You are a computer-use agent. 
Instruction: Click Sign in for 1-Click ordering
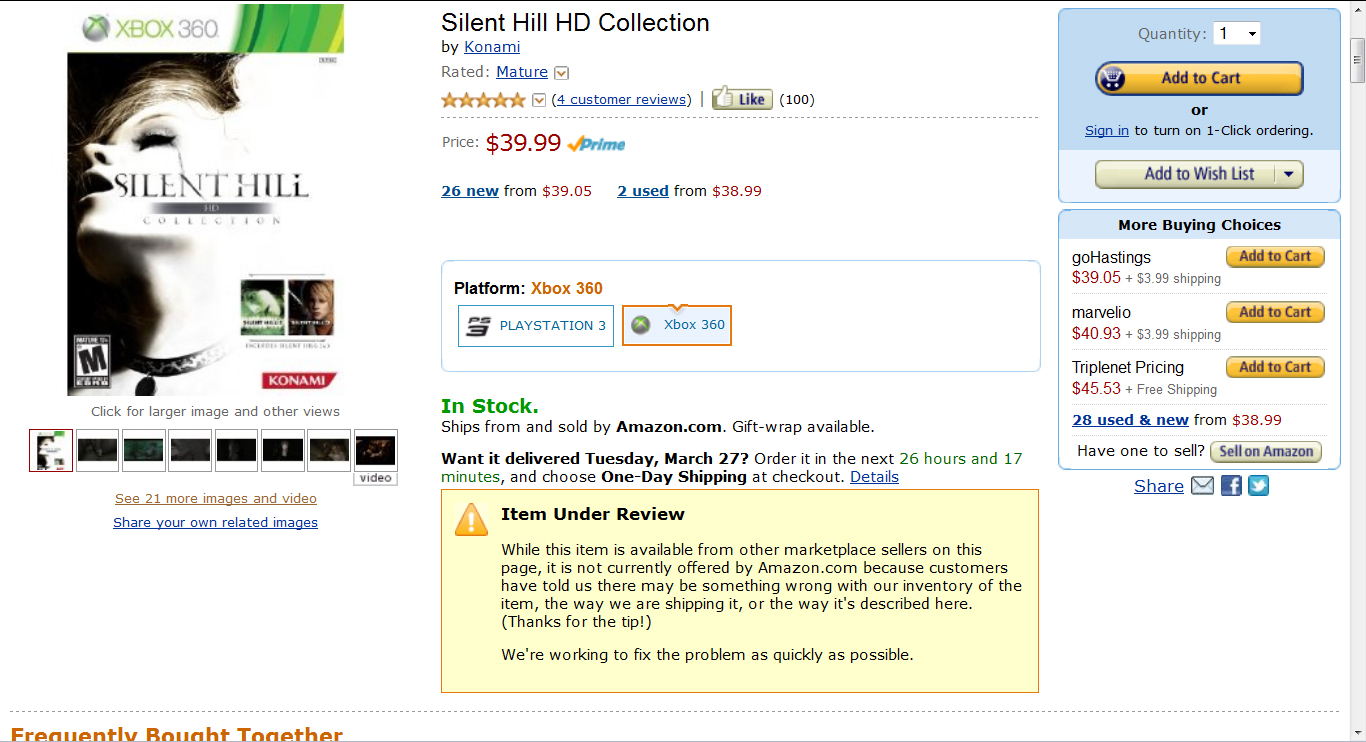(1107, 130)
